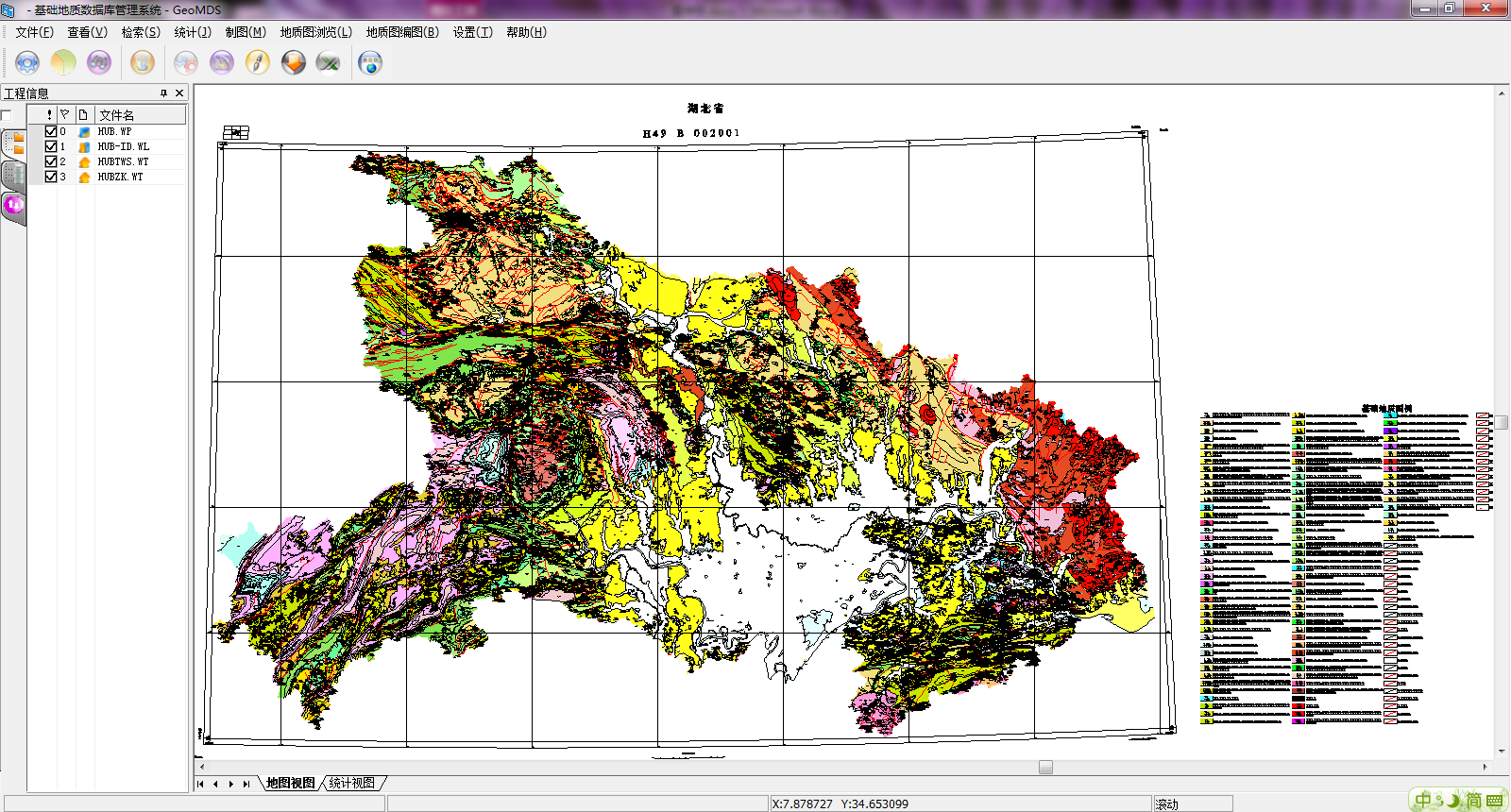Open the 统计(J) menu
1511x812 pixels.
coord(193,32)
